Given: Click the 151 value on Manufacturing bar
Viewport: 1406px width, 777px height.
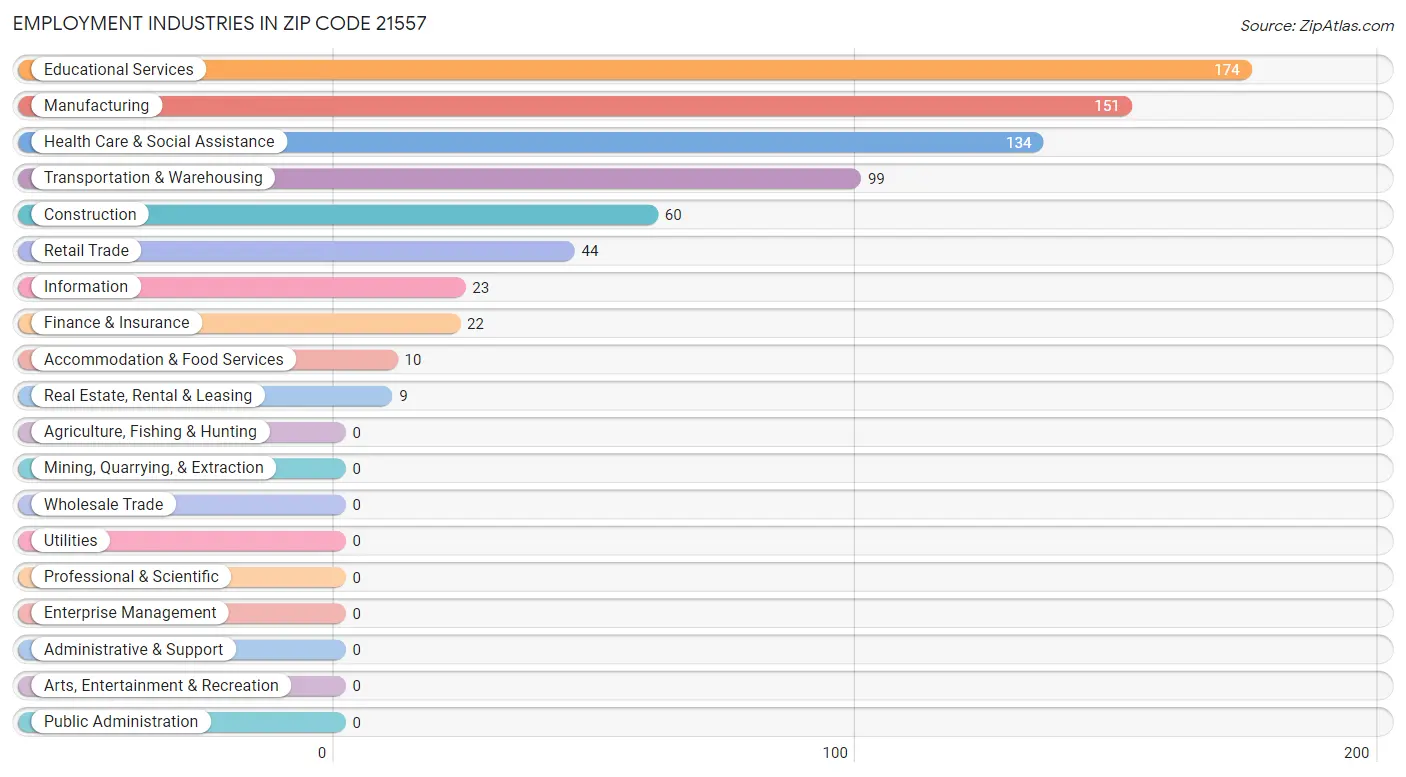Looking at the screenshot, I should (x=1107, y=106).
